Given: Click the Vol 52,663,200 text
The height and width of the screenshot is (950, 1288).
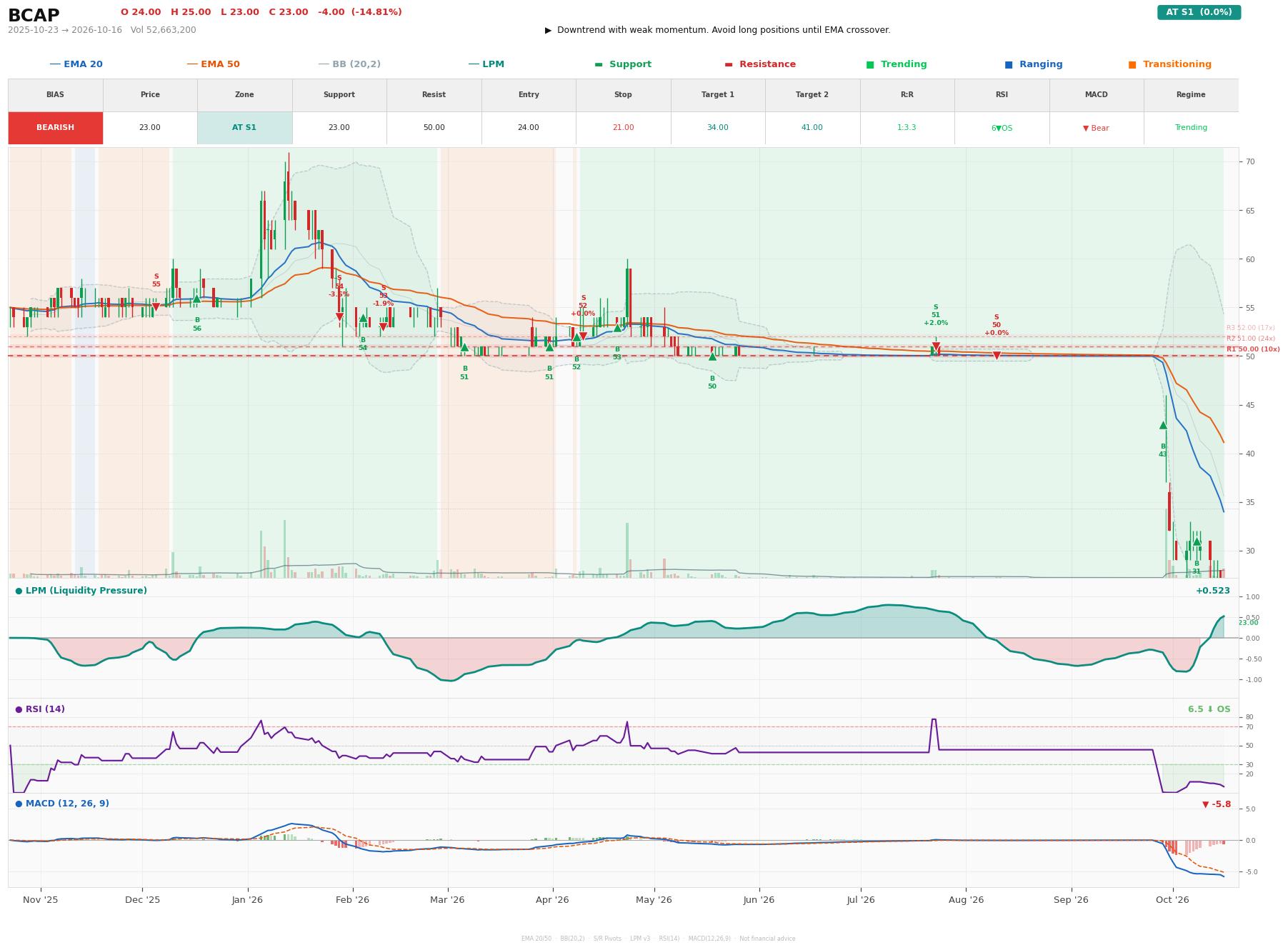Looking at the screenshot, I should coord(164,30).
